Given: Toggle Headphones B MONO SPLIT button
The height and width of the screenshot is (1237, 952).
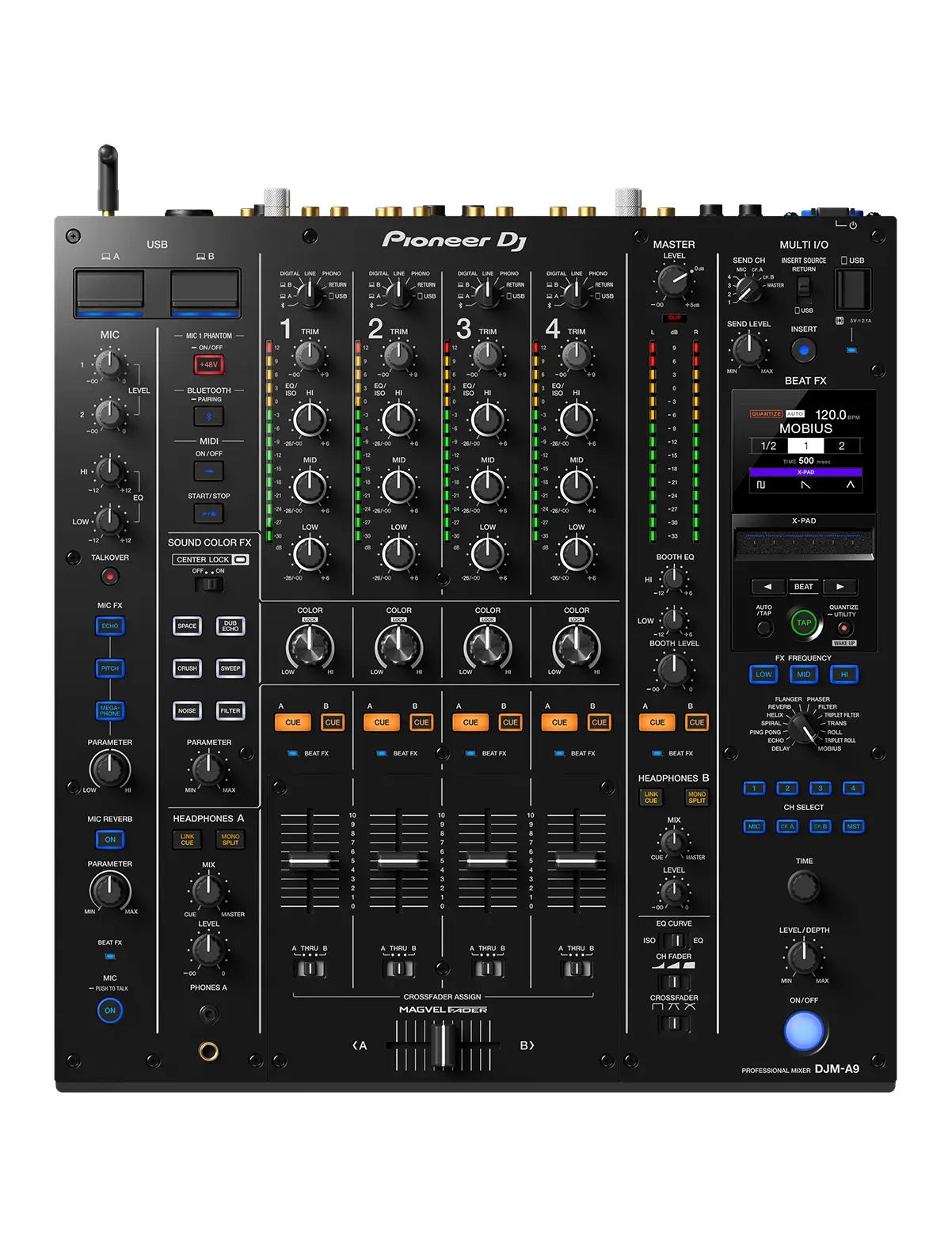Looking at the screenshot, I should click(x=697, y=797).
